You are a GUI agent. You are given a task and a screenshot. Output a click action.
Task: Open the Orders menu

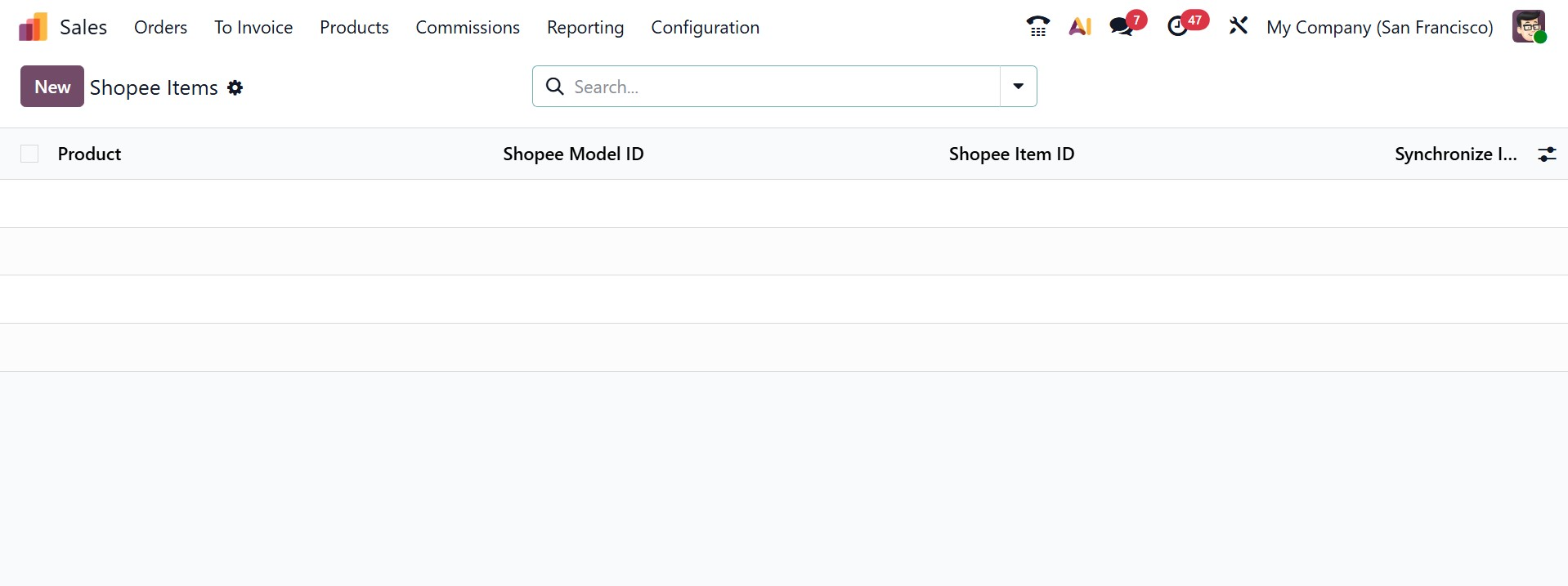pyautogui.click(x=160, y=27)
